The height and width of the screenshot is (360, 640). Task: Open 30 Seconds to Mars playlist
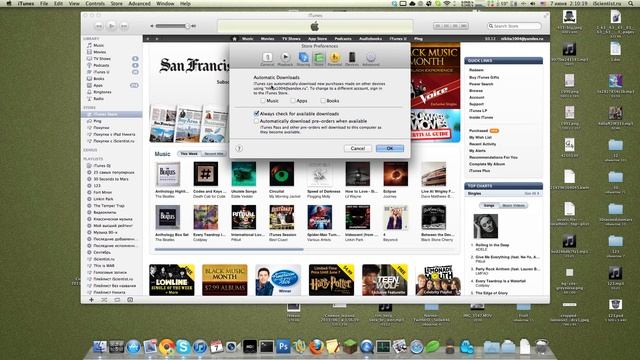112,179
